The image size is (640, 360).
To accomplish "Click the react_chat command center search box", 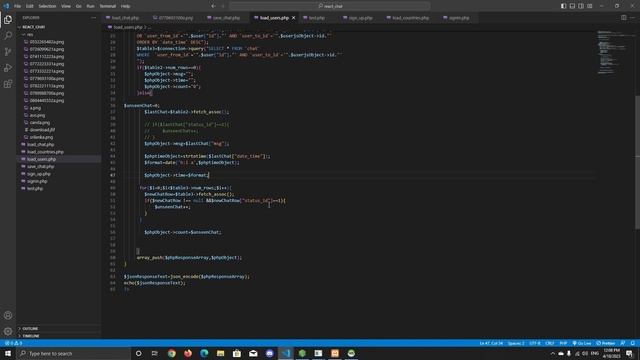I will tap(330, 6).
